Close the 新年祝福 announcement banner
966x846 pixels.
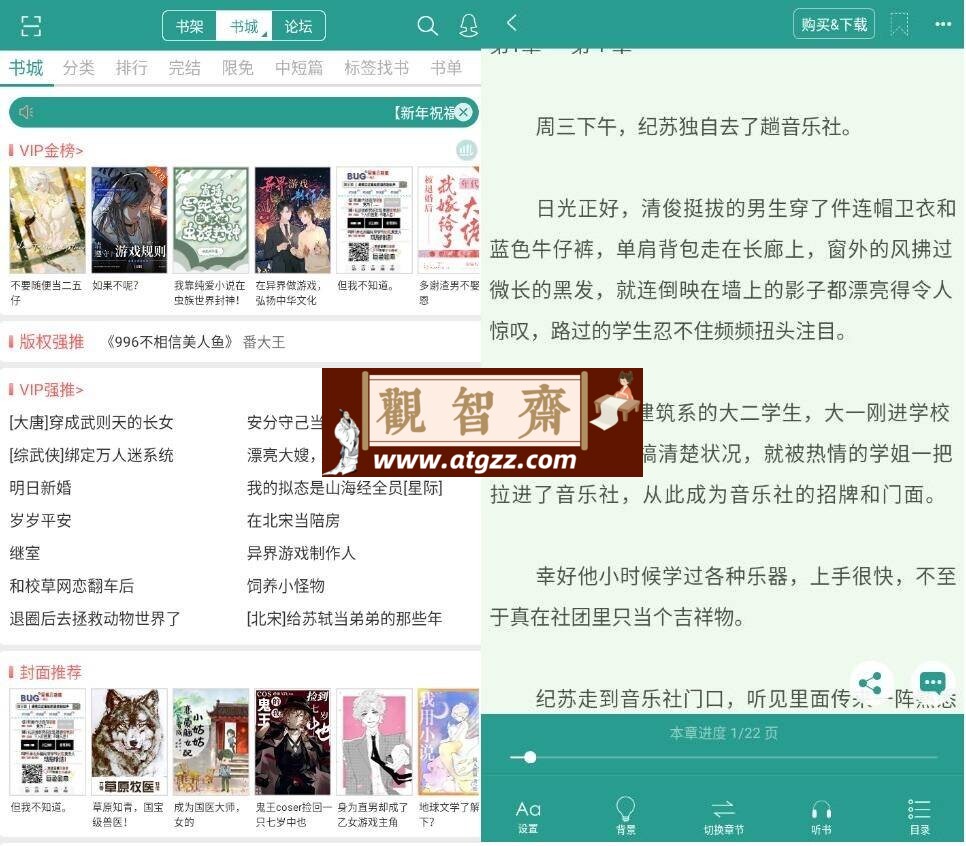coord(464,112)
